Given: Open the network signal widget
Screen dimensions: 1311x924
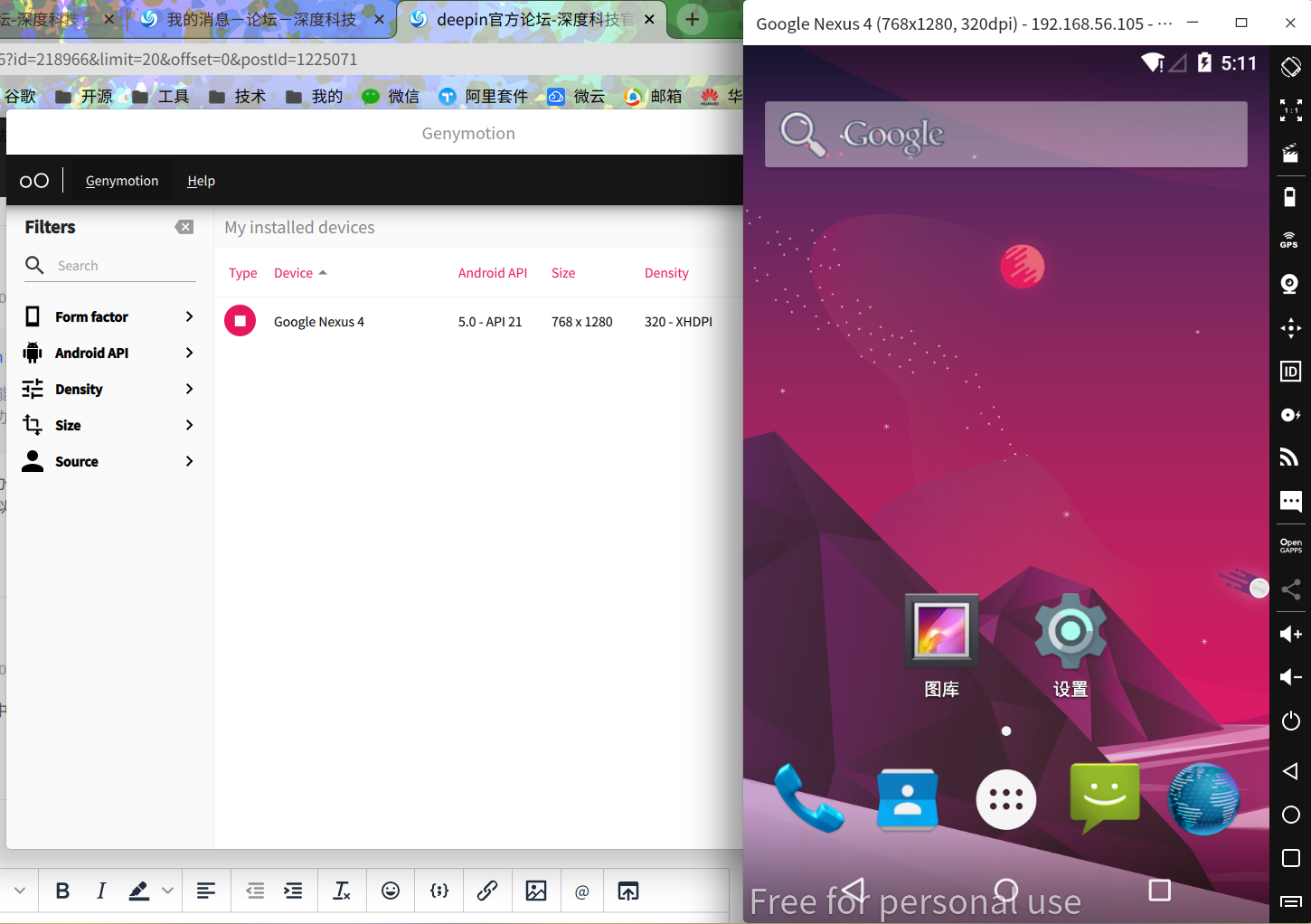Looking at the screenshot, I should 1290,457.
